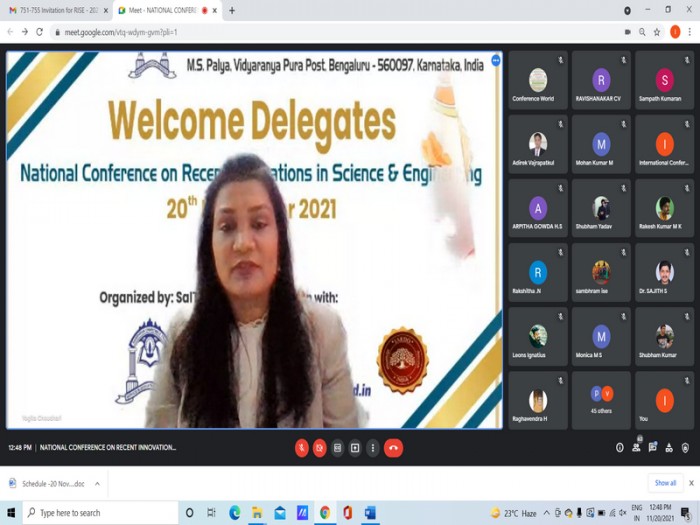
Task: Bookmark this page with star icon
Action: coord(657,32)
